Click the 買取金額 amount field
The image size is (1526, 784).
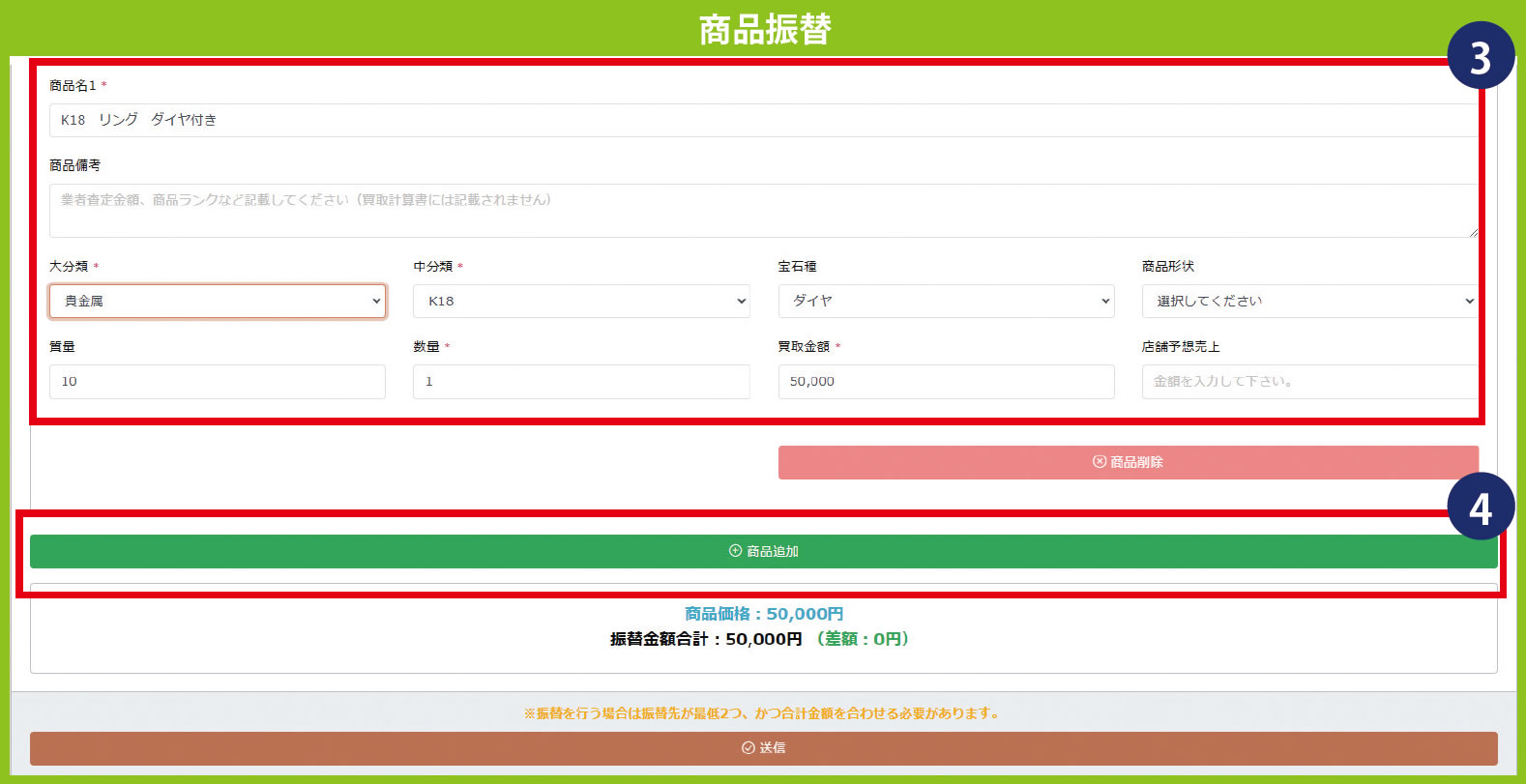point(945,382)
